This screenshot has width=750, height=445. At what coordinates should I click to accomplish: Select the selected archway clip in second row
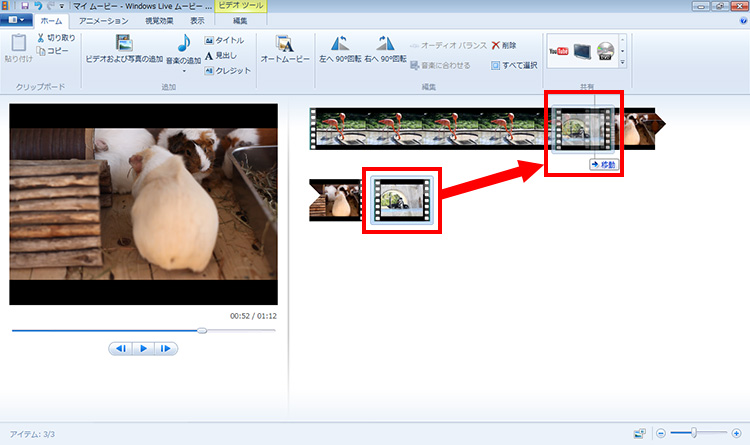point(402,200)
